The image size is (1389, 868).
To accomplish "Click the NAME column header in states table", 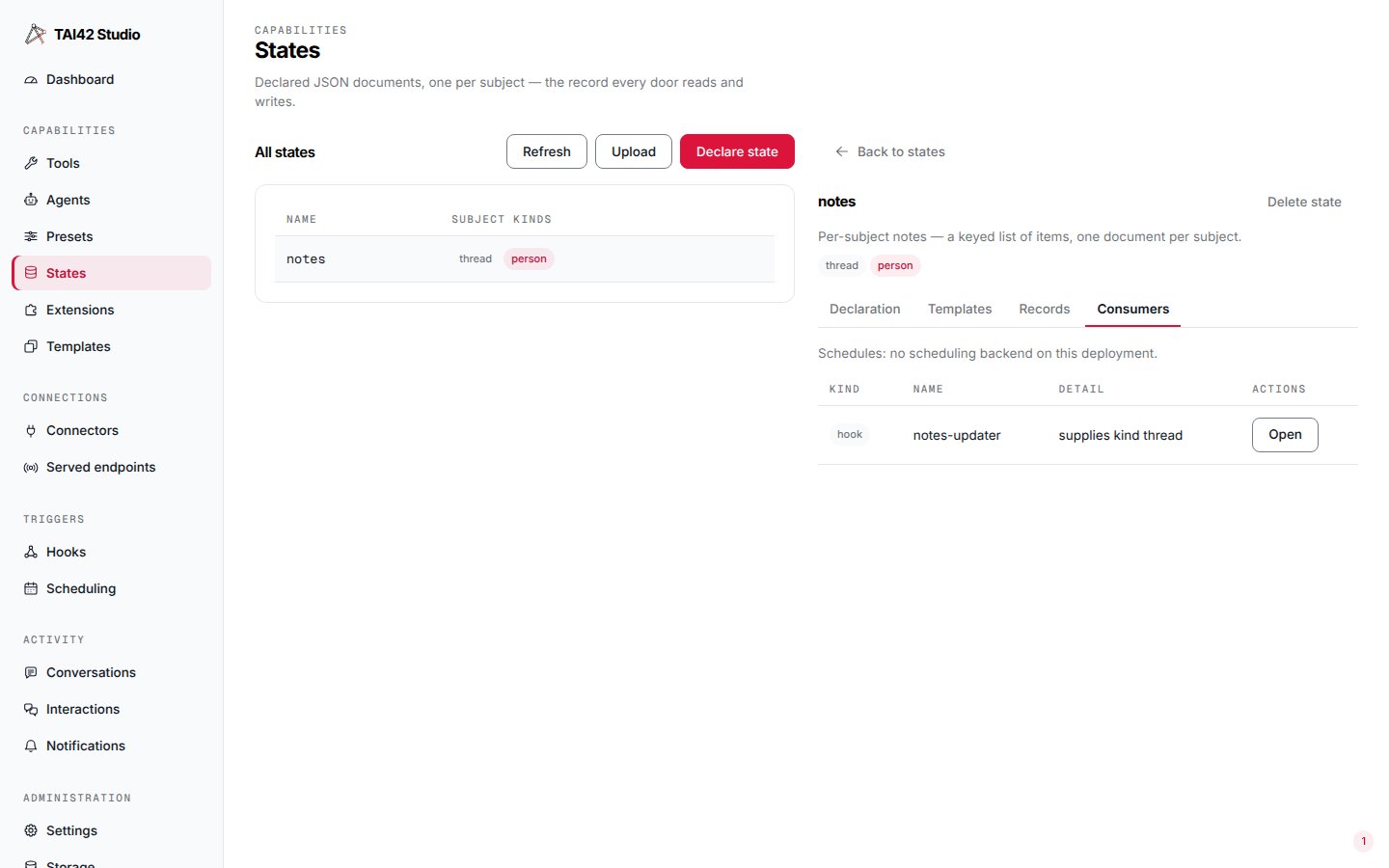I will pyautogui.click(x=301, y=220).
